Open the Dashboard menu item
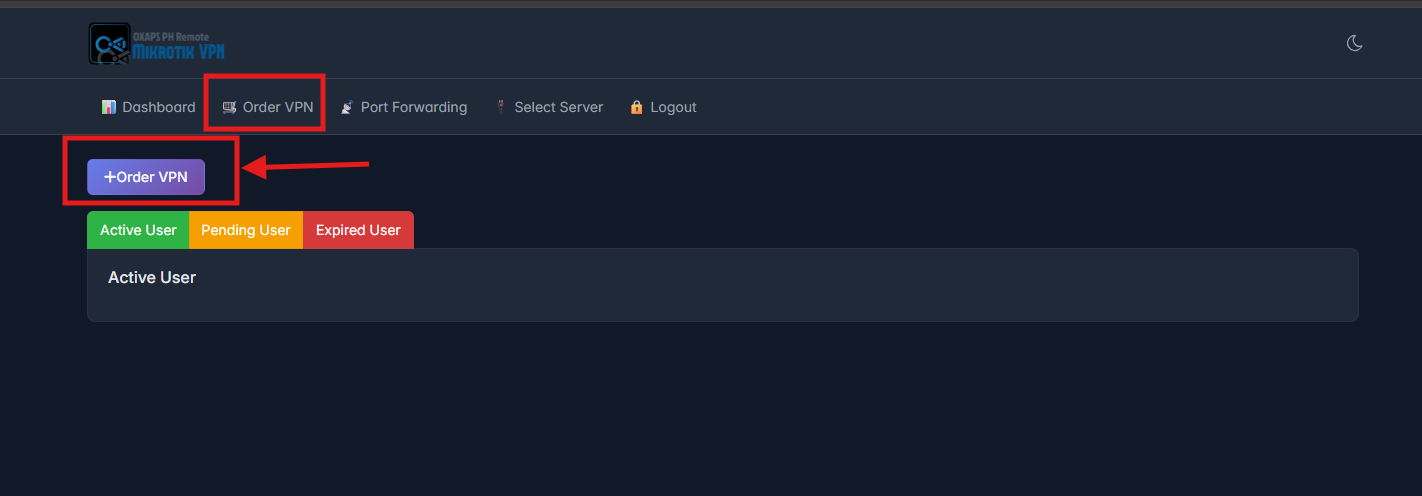 tap(149, 107)
